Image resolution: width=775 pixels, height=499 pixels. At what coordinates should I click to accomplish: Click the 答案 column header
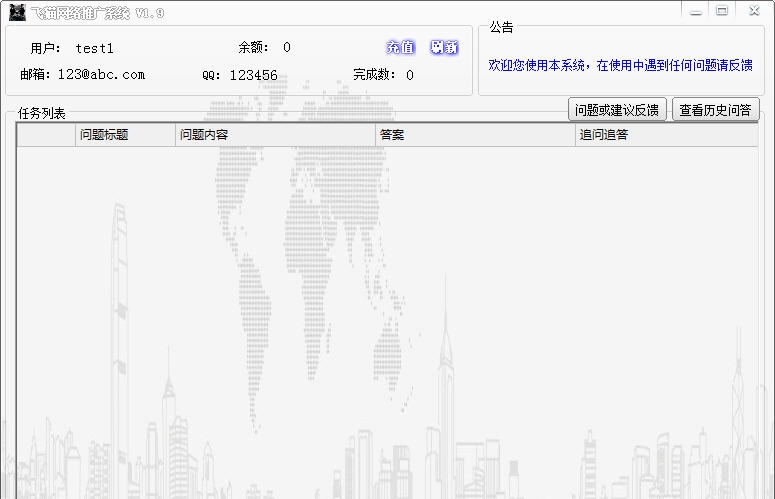[x=475, y=135]
